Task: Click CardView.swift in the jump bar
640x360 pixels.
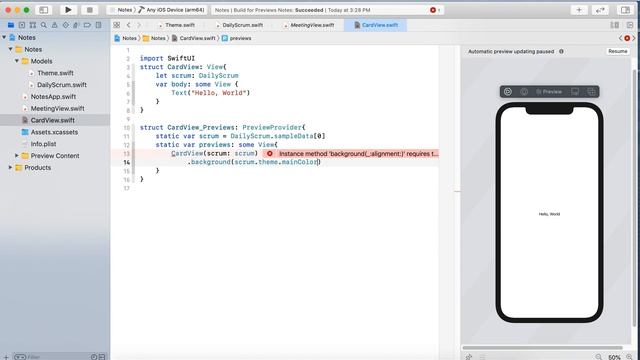Action: pyautogui.click(x=193, y=38)
